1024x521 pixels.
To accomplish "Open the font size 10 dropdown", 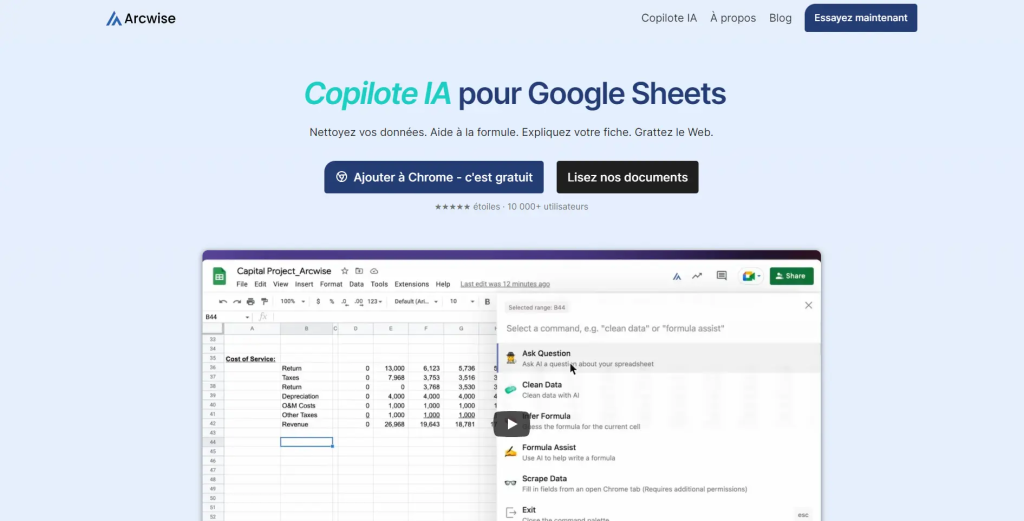I will click(462, 302).
